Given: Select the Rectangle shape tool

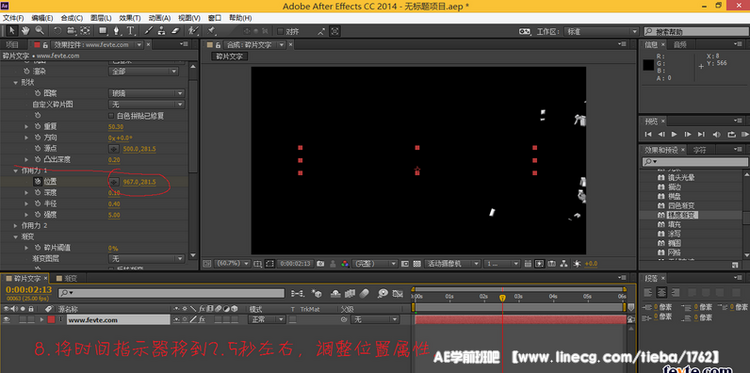Looking at the screenshot, I should [x=102, y=31].
